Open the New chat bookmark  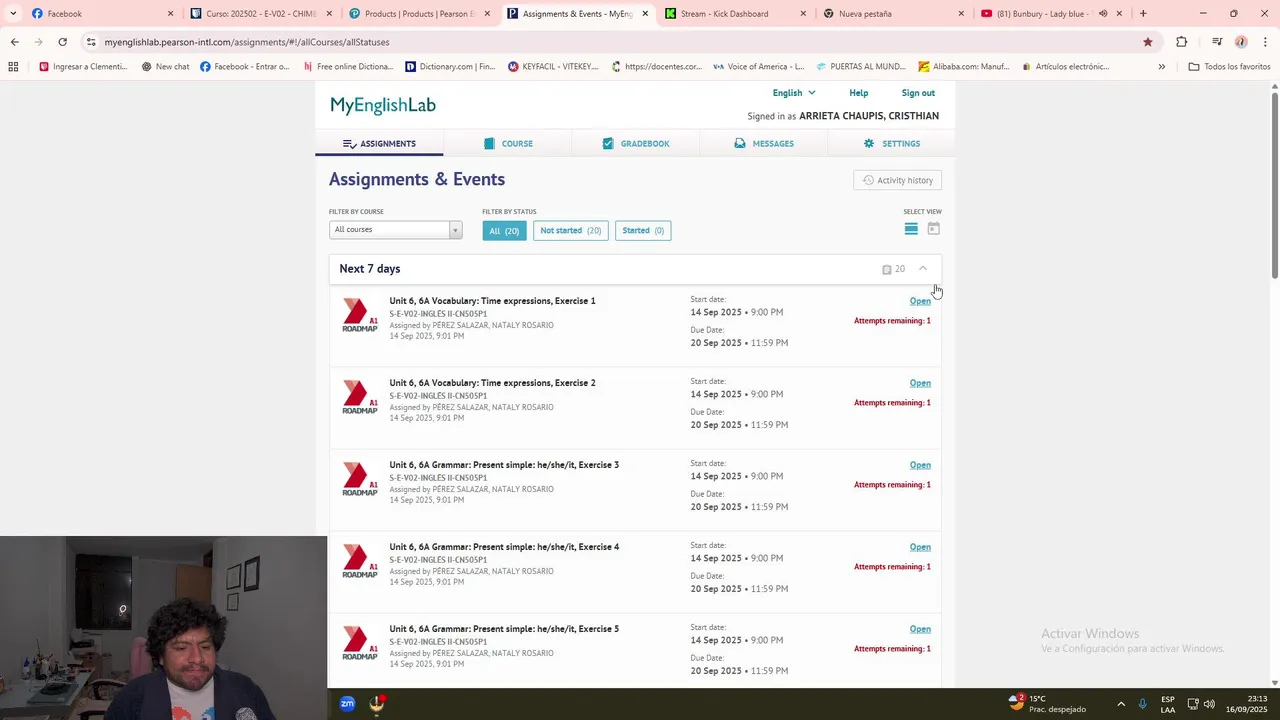(165, 67)
